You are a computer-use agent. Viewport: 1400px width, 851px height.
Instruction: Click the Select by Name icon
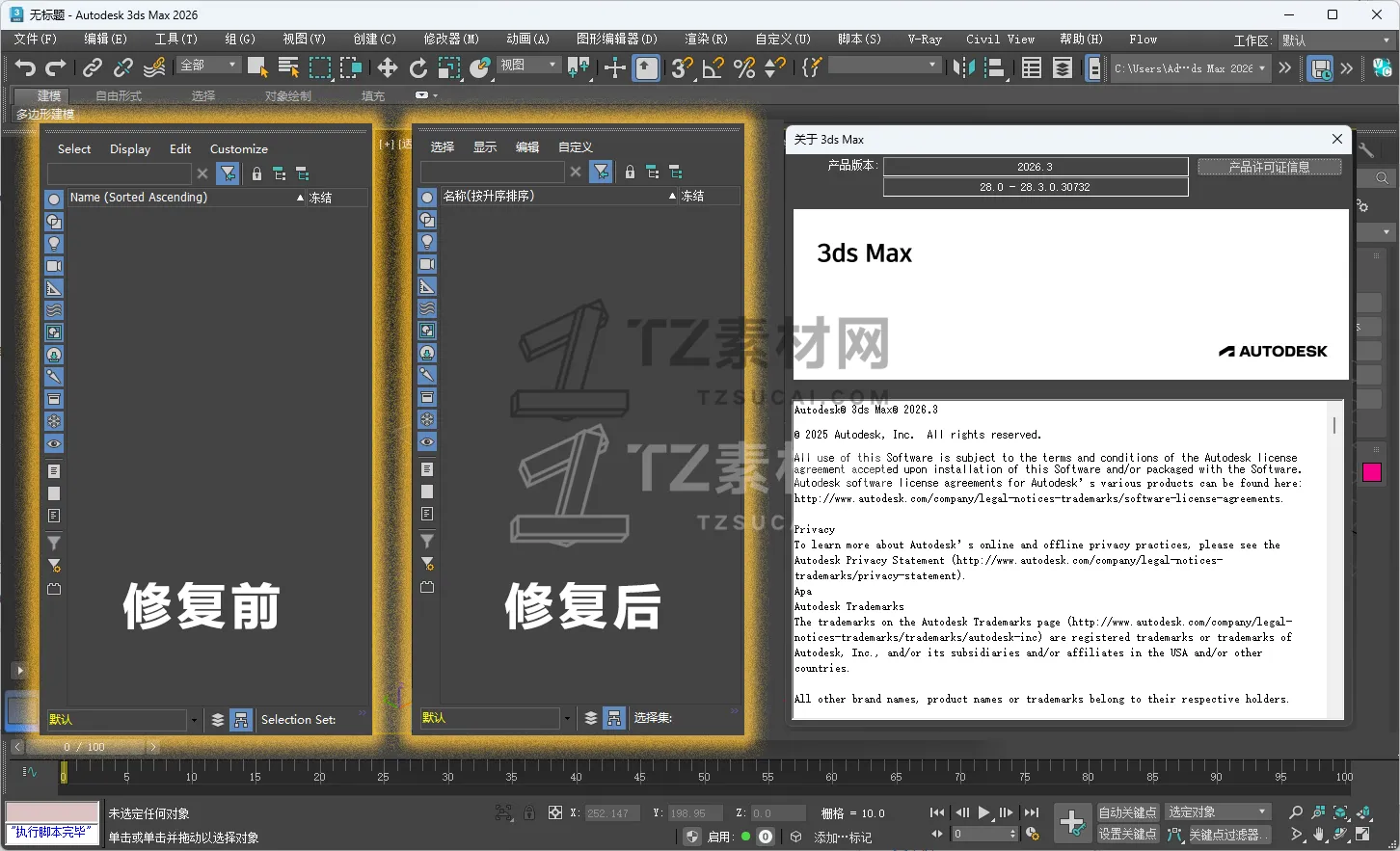pyautogui.click(x=288, y=67)
